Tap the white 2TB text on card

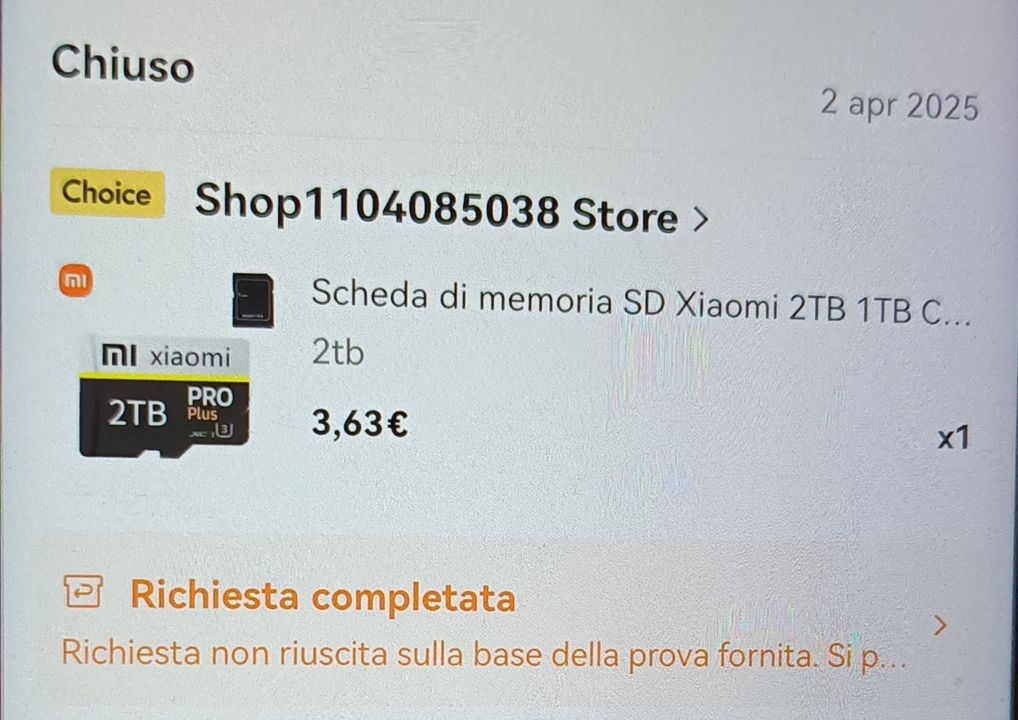click(137, 413)
